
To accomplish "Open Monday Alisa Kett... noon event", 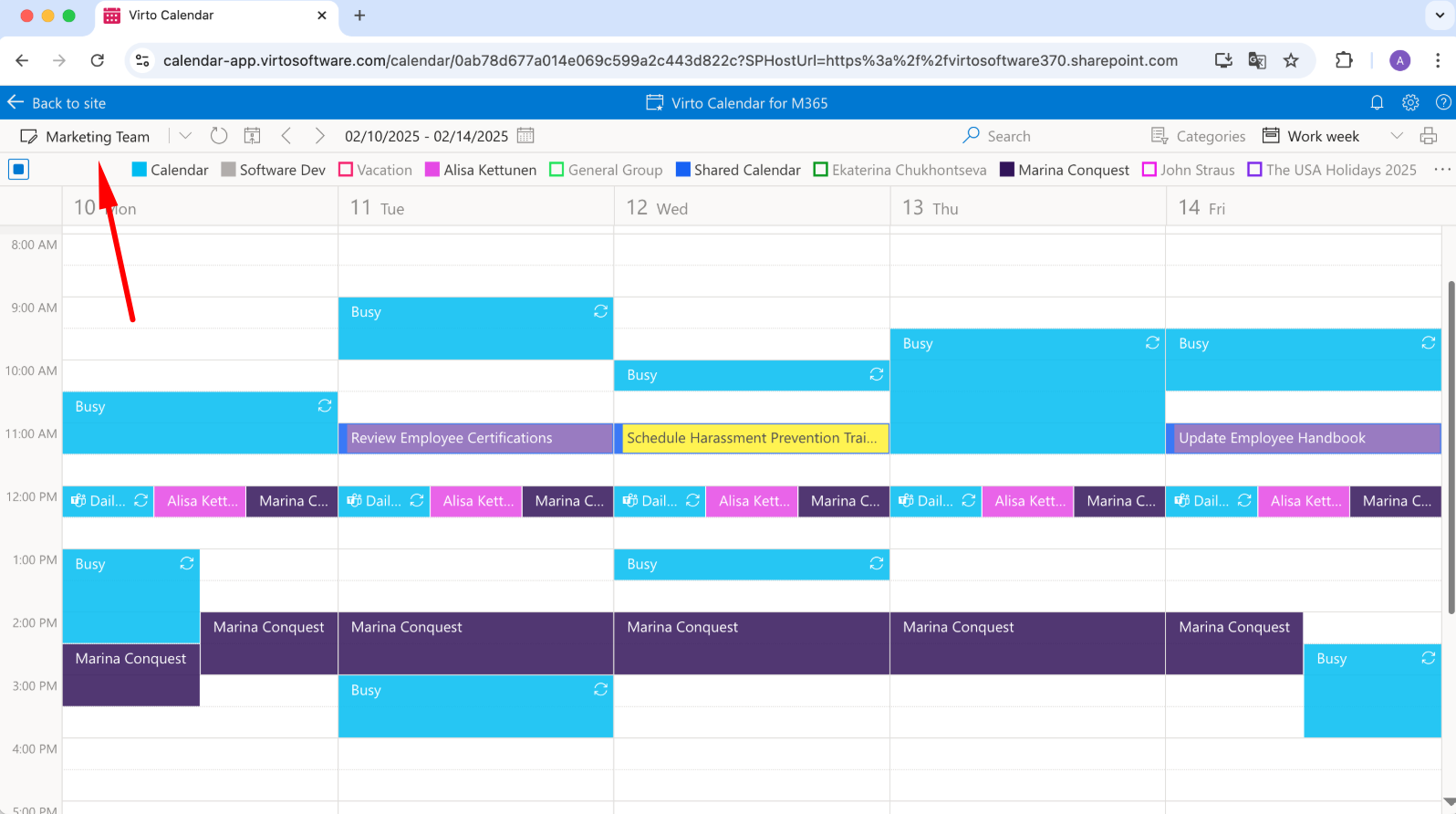I will point(200,501).
